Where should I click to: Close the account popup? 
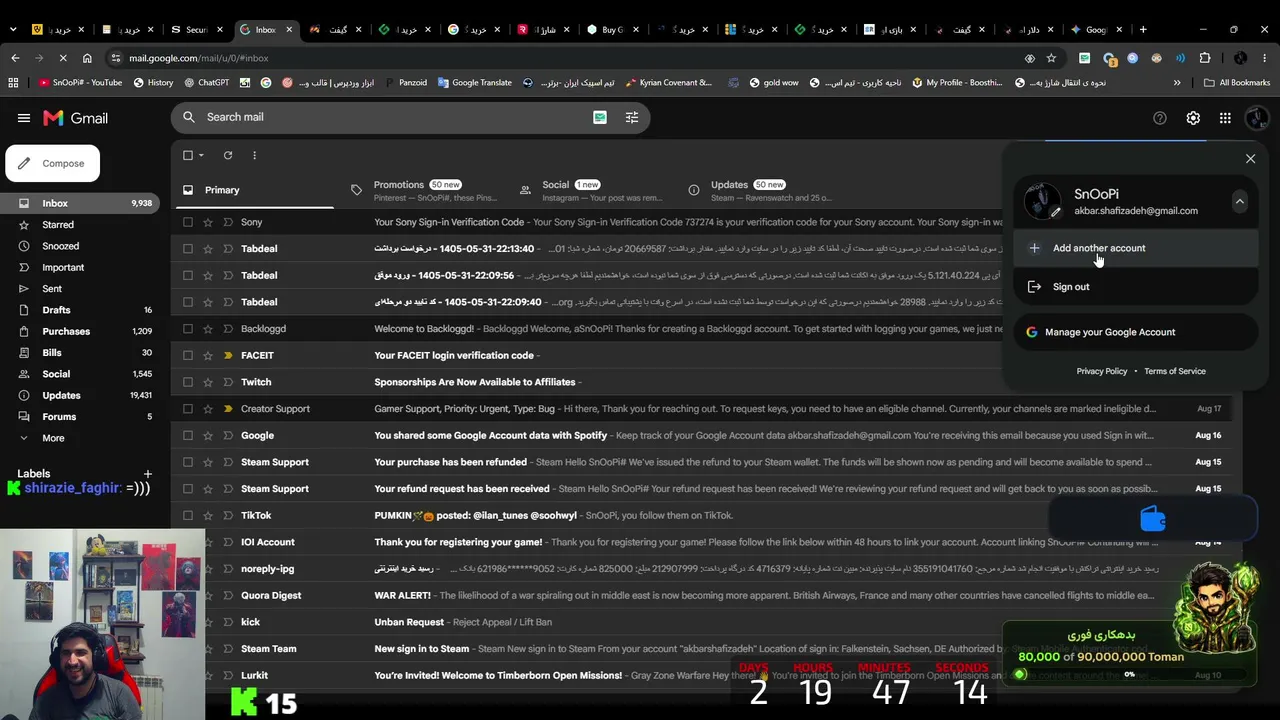tap(1250, 159)
